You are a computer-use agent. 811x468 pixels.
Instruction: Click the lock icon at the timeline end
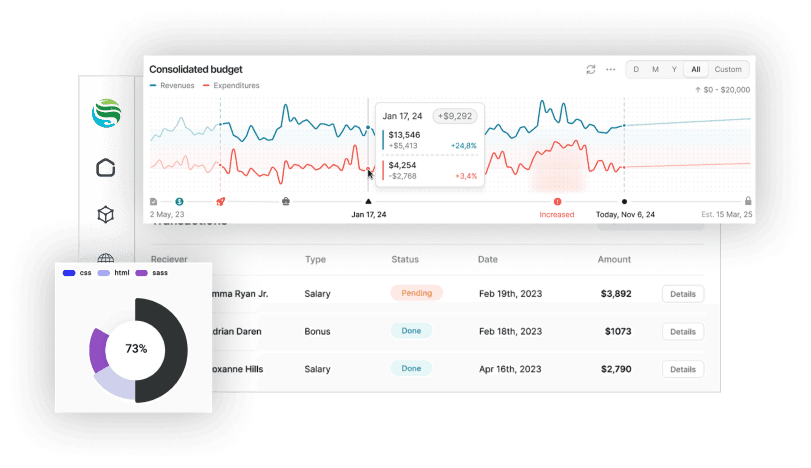click(x=748, y=201)
